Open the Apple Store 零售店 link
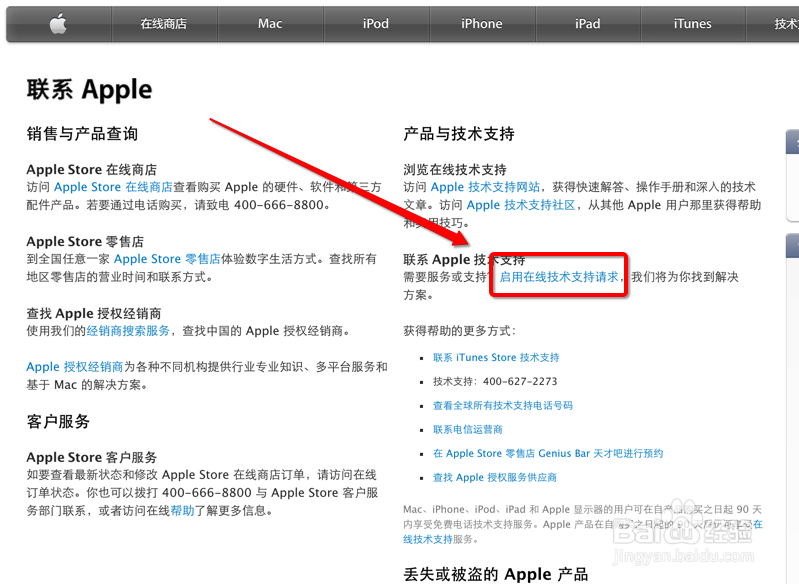Screen dimensions: 799x584 tap(167, 259)
